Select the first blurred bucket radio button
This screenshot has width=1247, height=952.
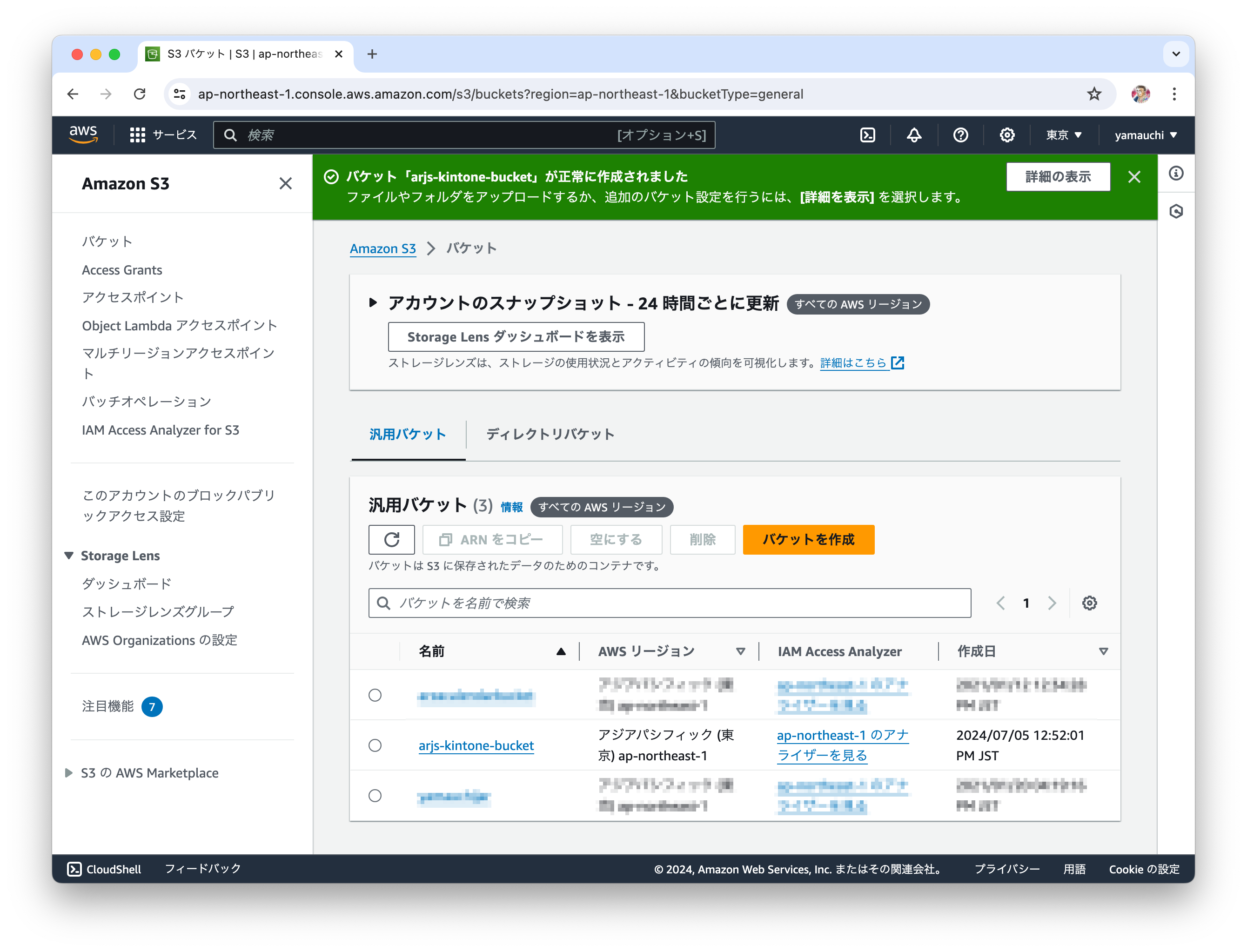375,695
